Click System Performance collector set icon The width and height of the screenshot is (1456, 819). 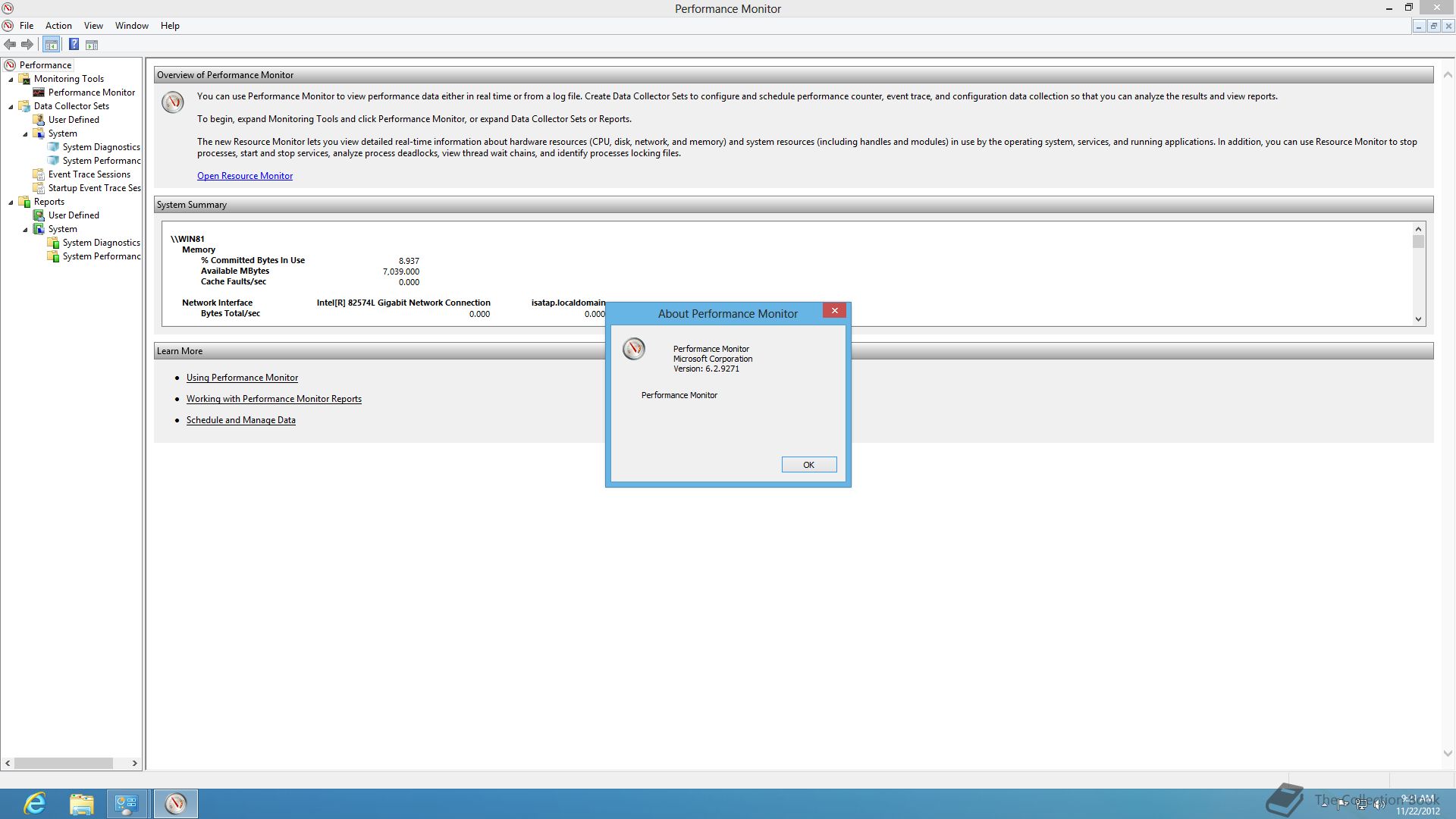(53, 161)
